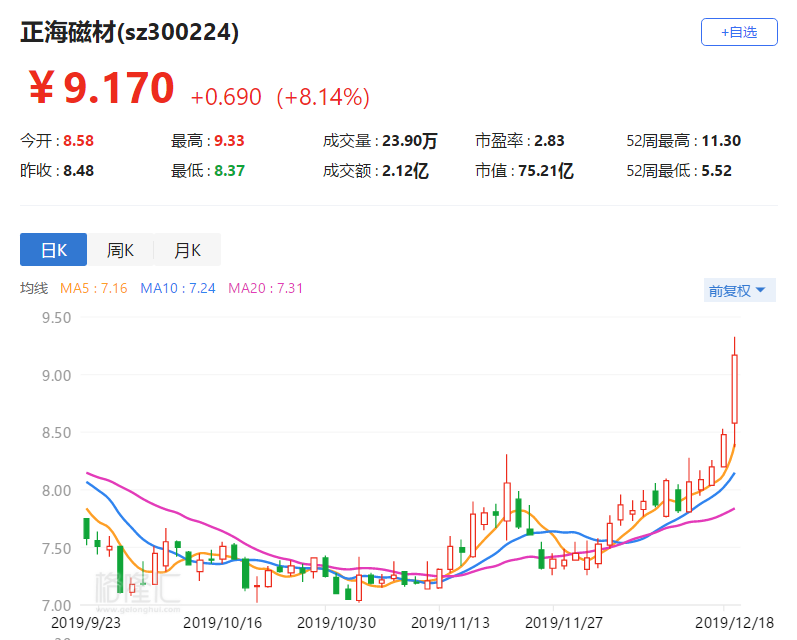The height and width of the screenshot is (640, 797).
Task: Select the MA20 : 7.31 indicator label
Action: click(x=265, y=288)
